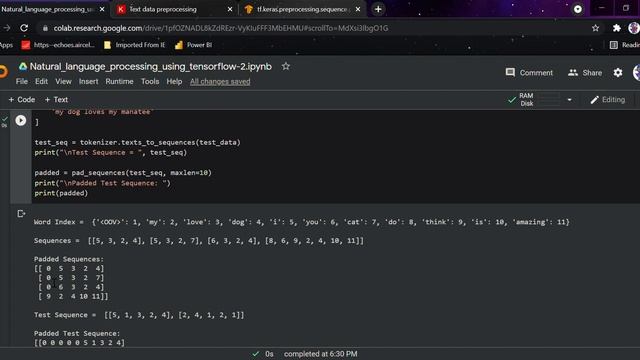Minimize the browser window
This screenshot has width=640, height=360.
[x=602, y=8]
